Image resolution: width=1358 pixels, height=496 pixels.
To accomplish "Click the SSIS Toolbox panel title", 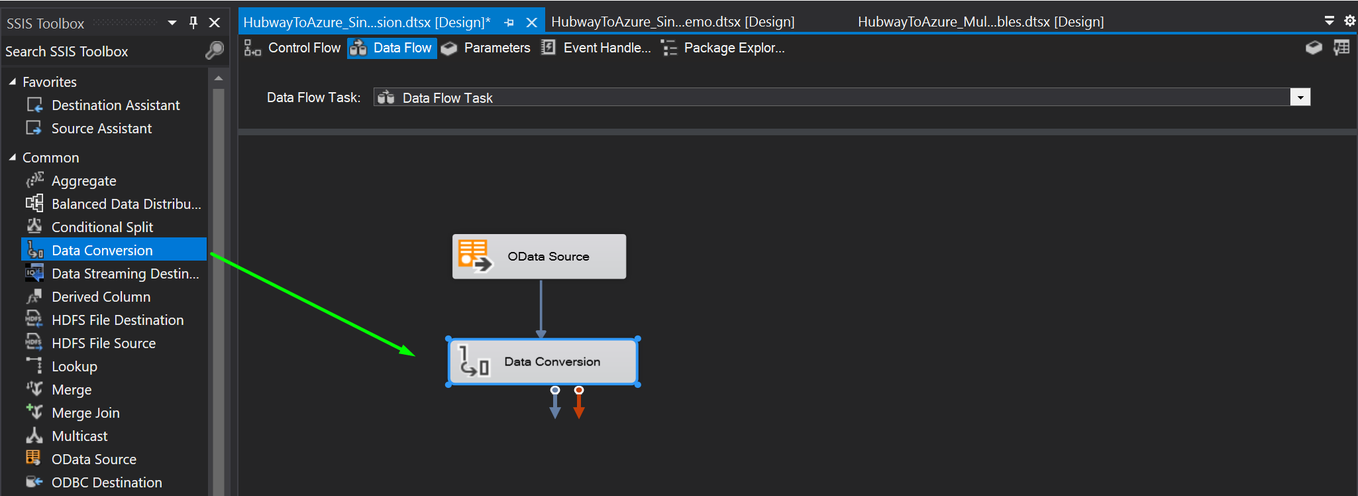I will (x=45, y=23).
